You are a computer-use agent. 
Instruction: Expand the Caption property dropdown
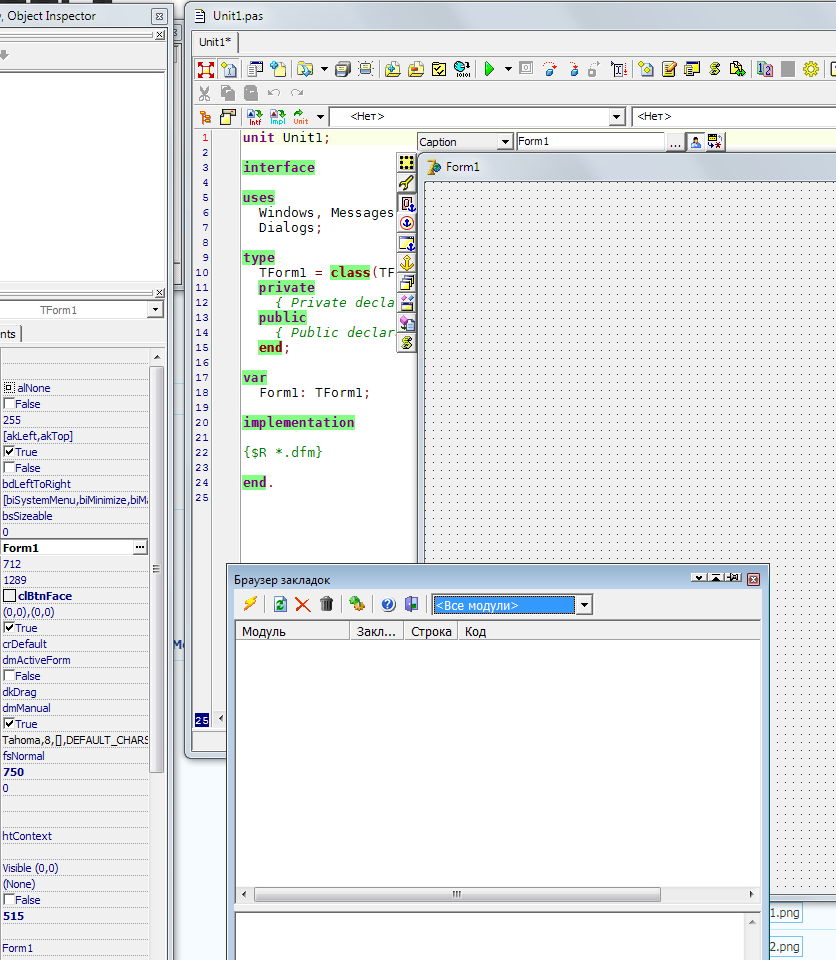[x=504, y=142]
